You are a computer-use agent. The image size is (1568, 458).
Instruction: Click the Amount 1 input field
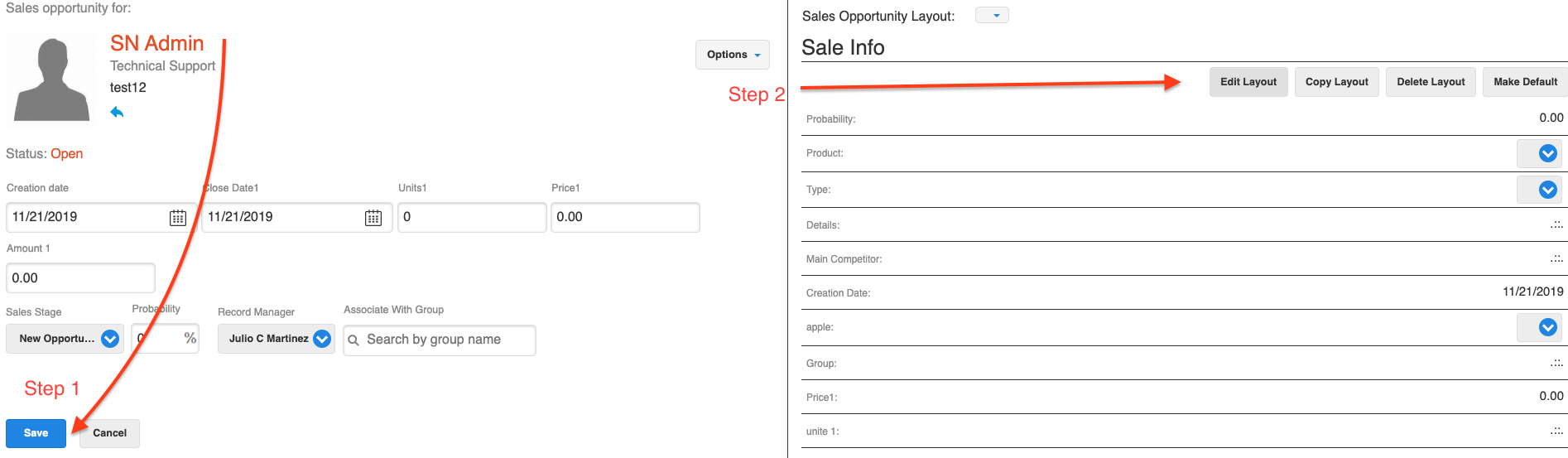80,278
